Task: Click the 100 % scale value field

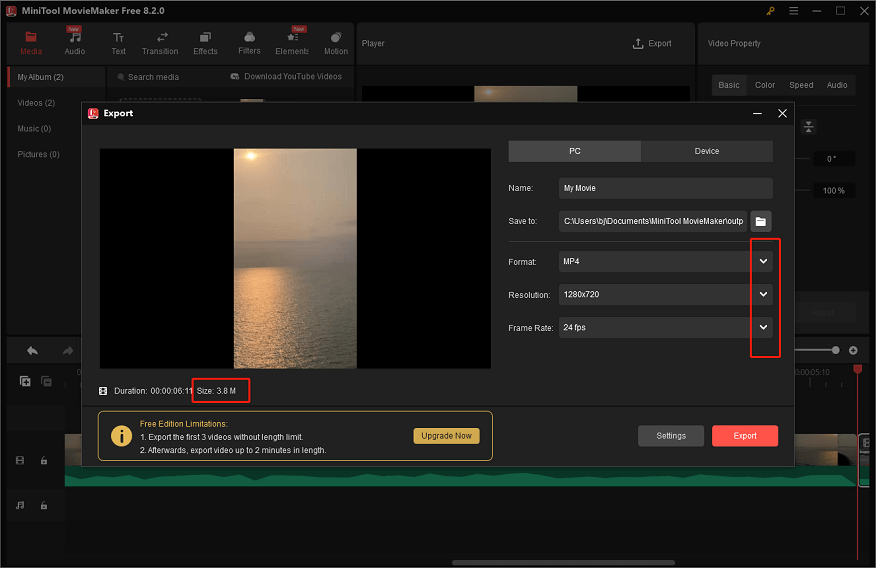Action: 833,191
